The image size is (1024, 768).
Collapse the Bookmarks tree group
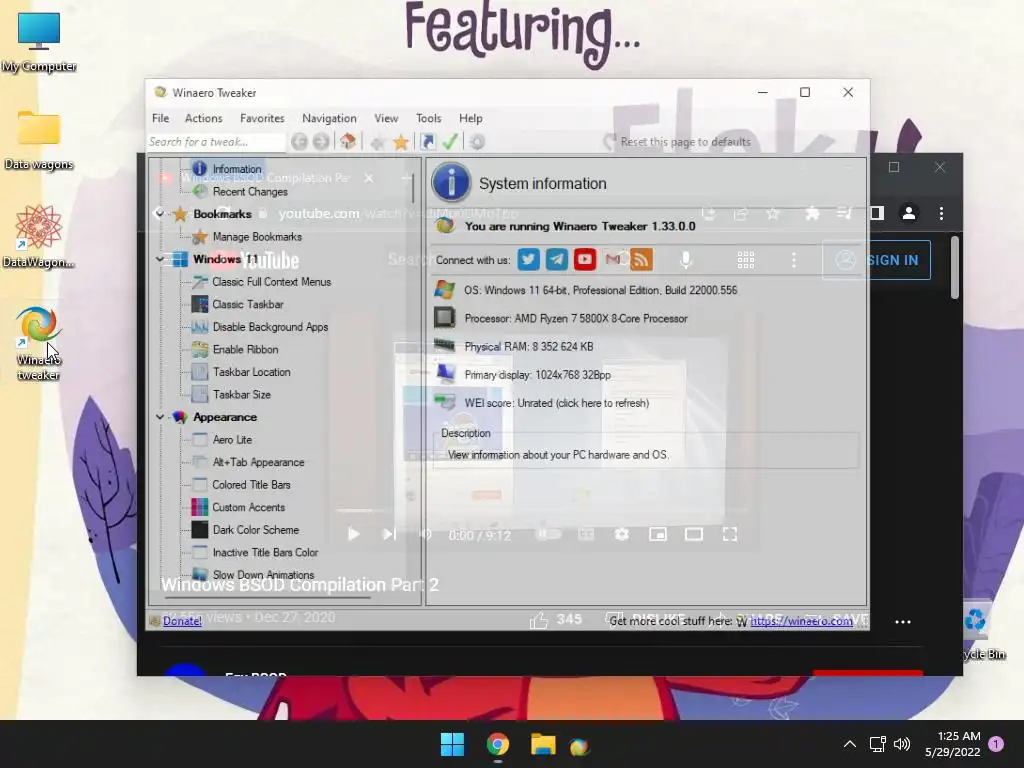[159, 214]
